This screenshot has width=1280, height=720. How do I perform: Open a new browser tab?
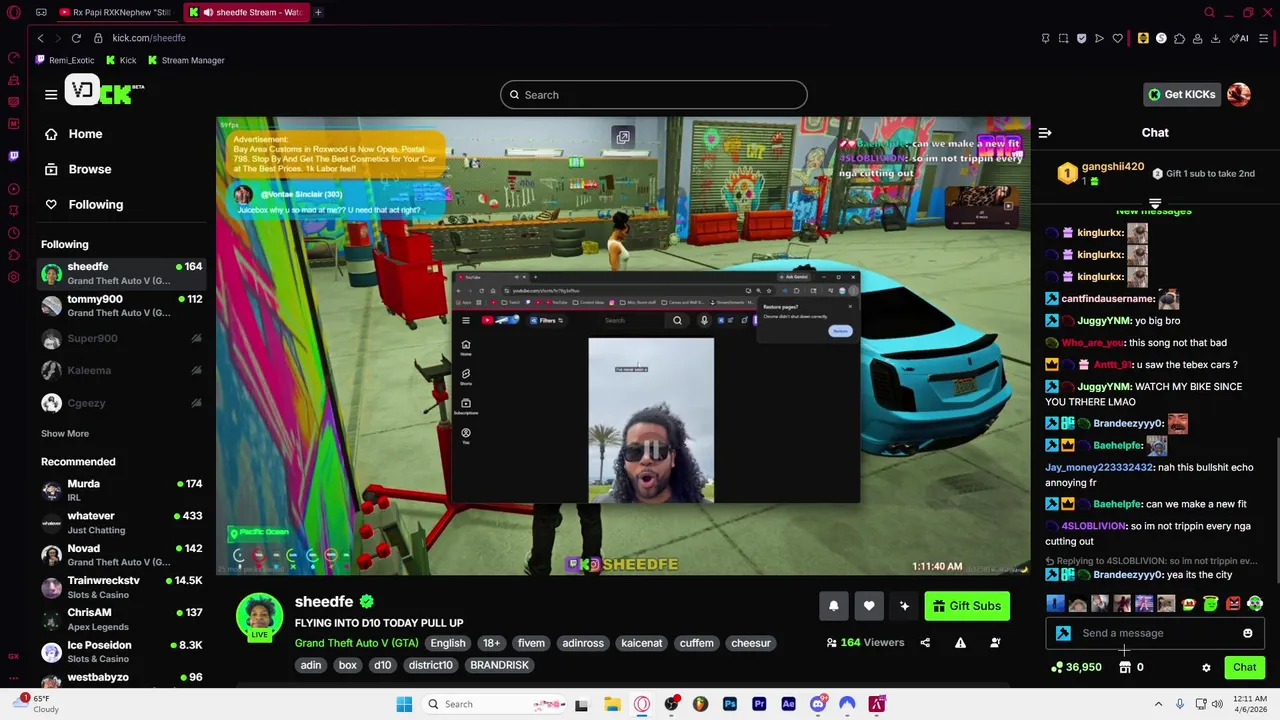point(318,12)
